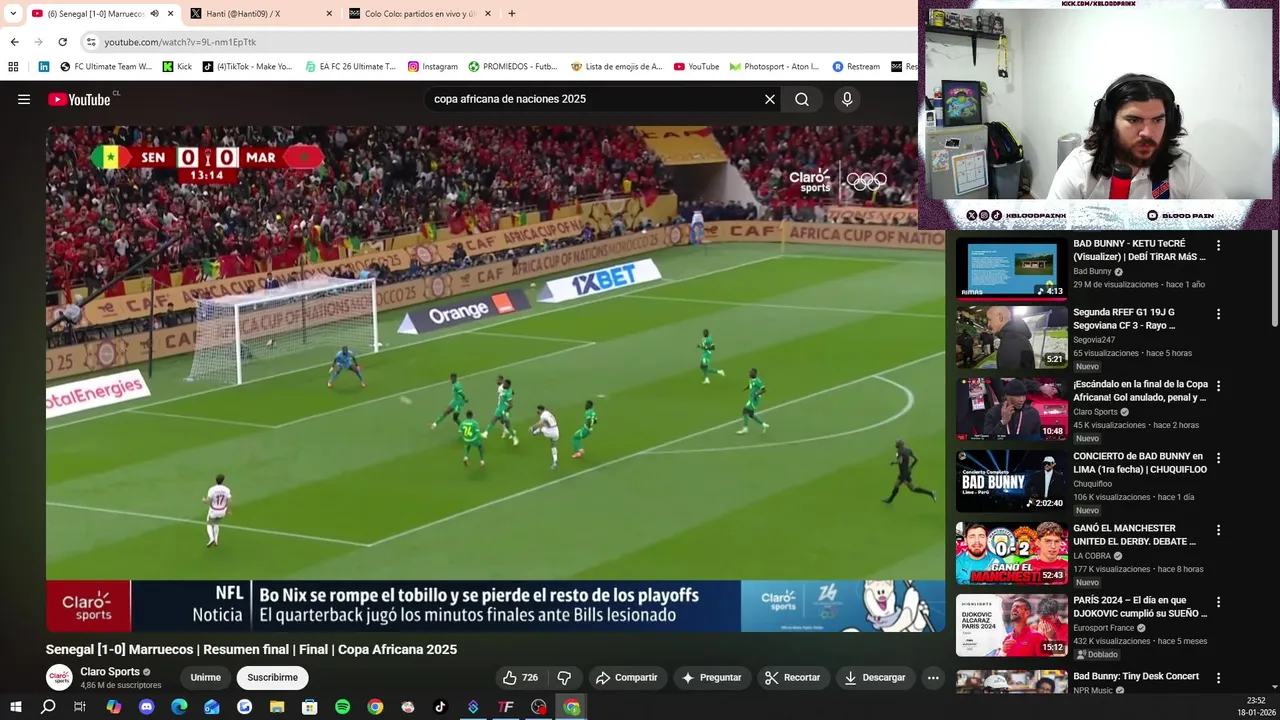
Task: Reload the page
Action: [62, 42]
